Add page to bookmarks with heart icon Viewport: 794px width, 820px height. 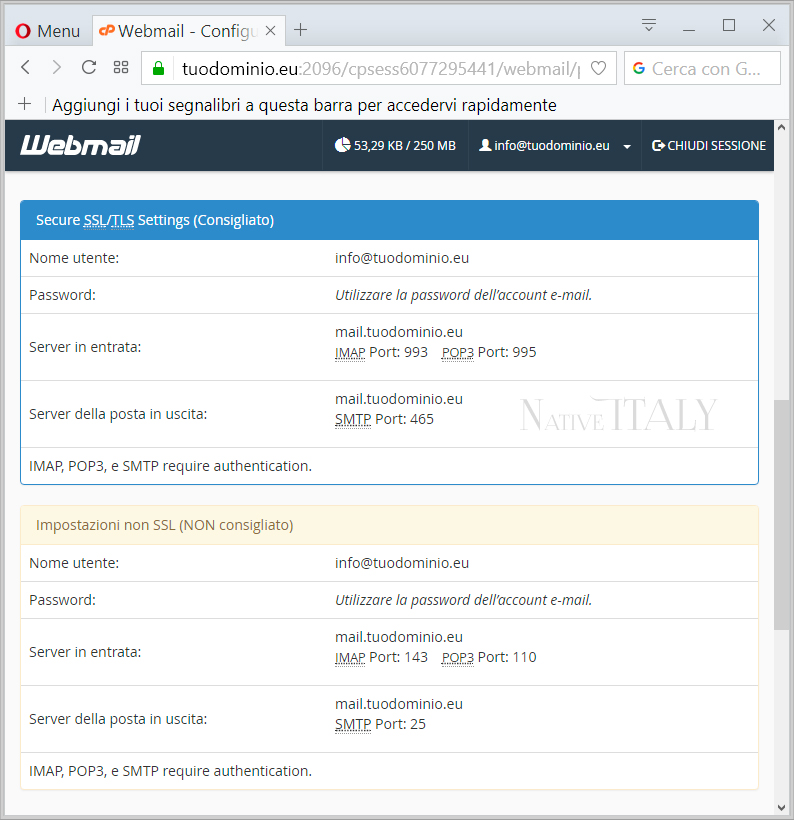598,69
